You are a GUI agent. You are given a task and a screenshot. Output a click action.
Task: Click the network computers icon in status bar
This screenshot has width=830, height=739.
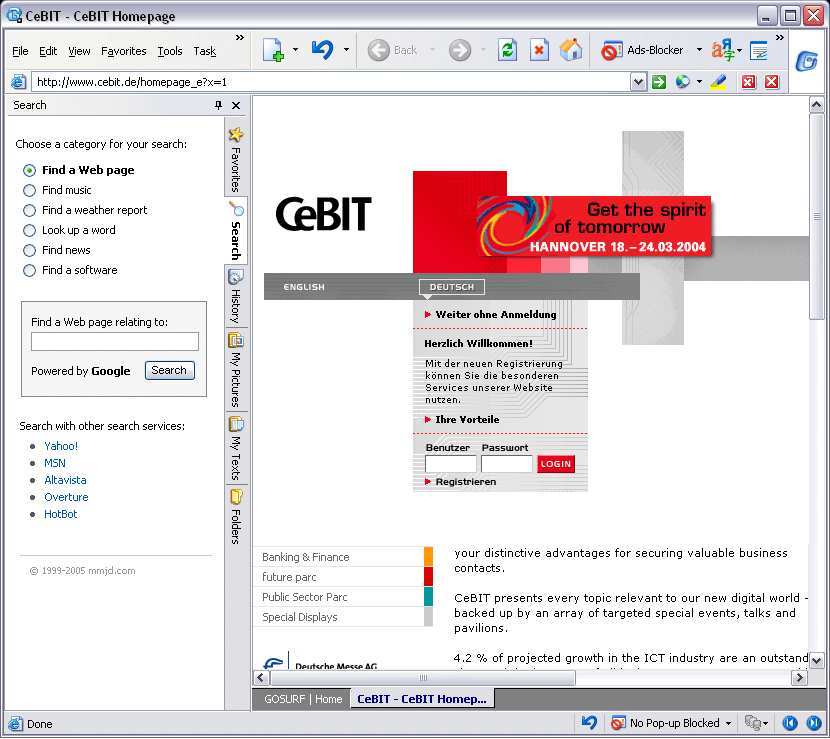(x=753, y=723)
